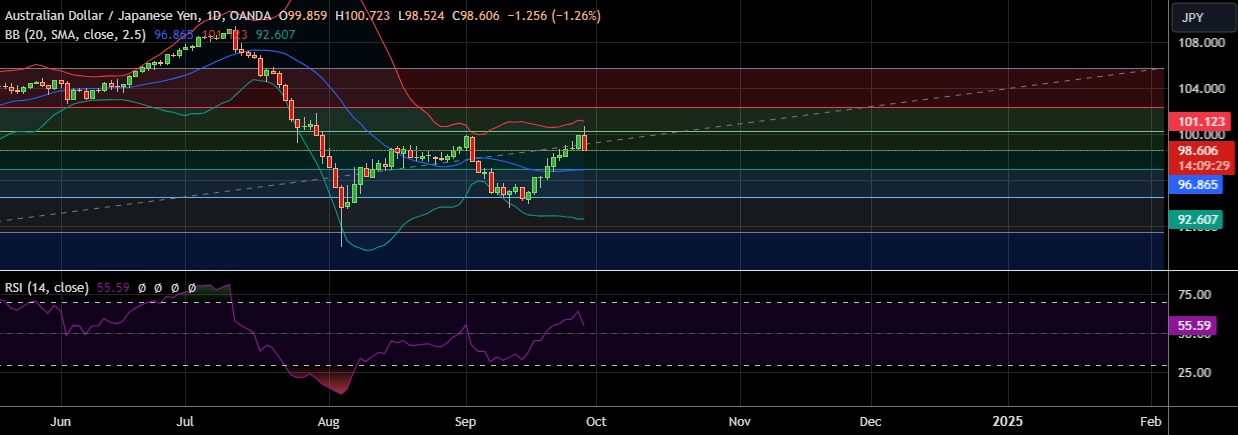Click the 25.00 RSI scale label
1238x435 pixels.
(1196, 372)
